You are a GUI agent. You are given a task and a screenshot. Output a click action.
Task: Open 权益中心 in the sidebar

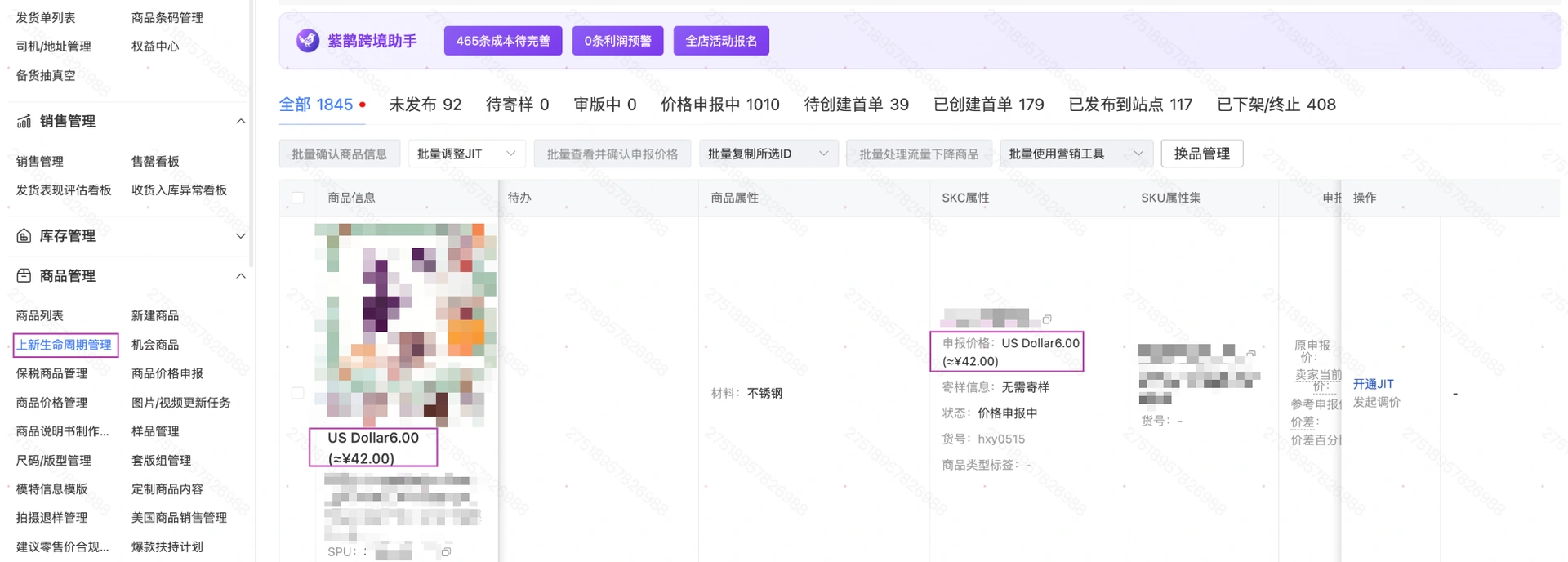click(155, 47)
